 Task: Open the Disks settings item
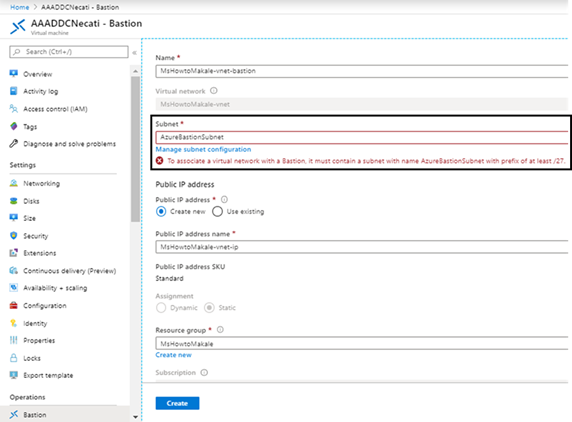pos(31,201)
